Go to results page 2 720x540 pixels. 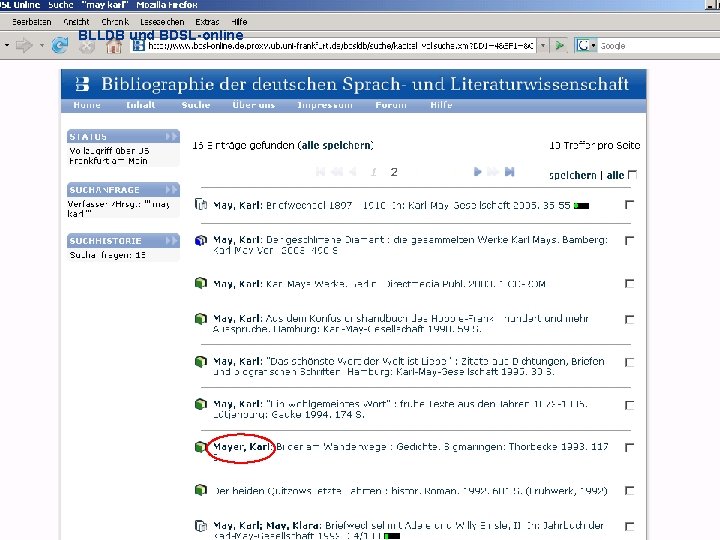pyautogui.click(x=394, y=172)
